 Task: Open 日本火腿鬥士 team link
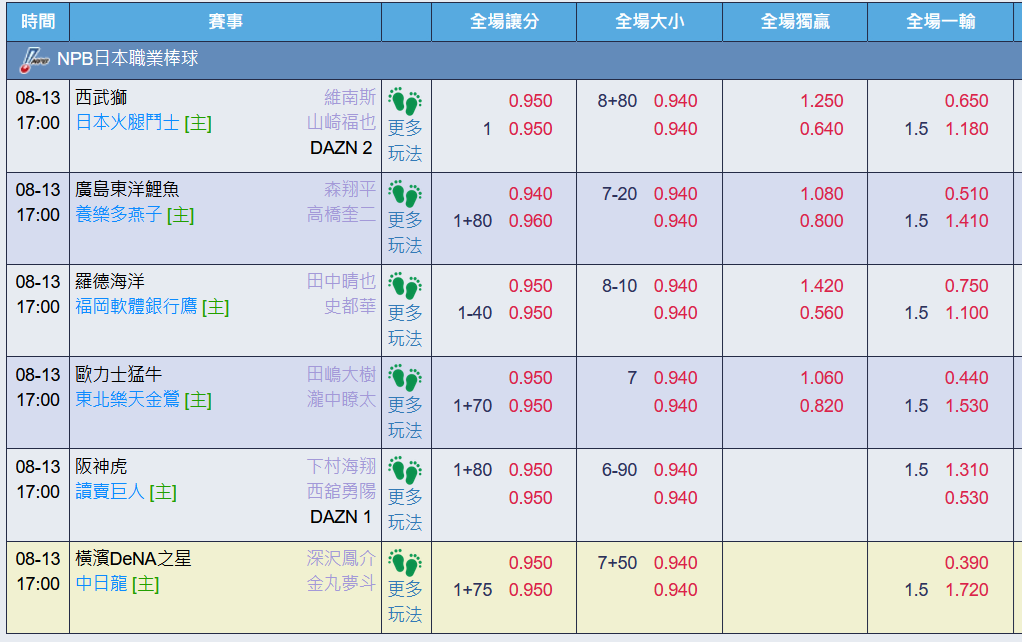tap(128, 123)
